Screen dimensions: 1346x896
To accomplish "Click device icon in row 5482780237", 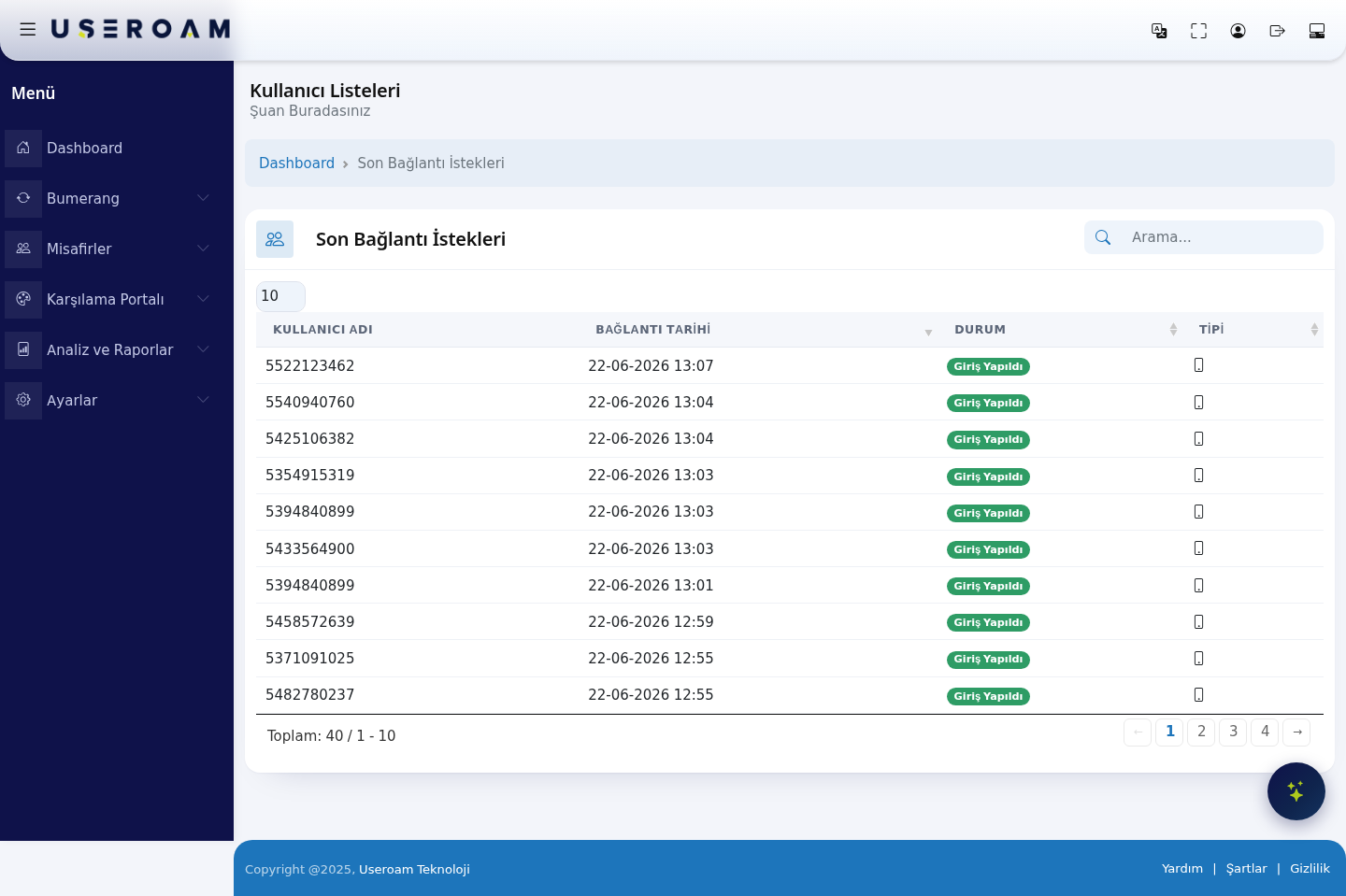I will [1199, 694].
